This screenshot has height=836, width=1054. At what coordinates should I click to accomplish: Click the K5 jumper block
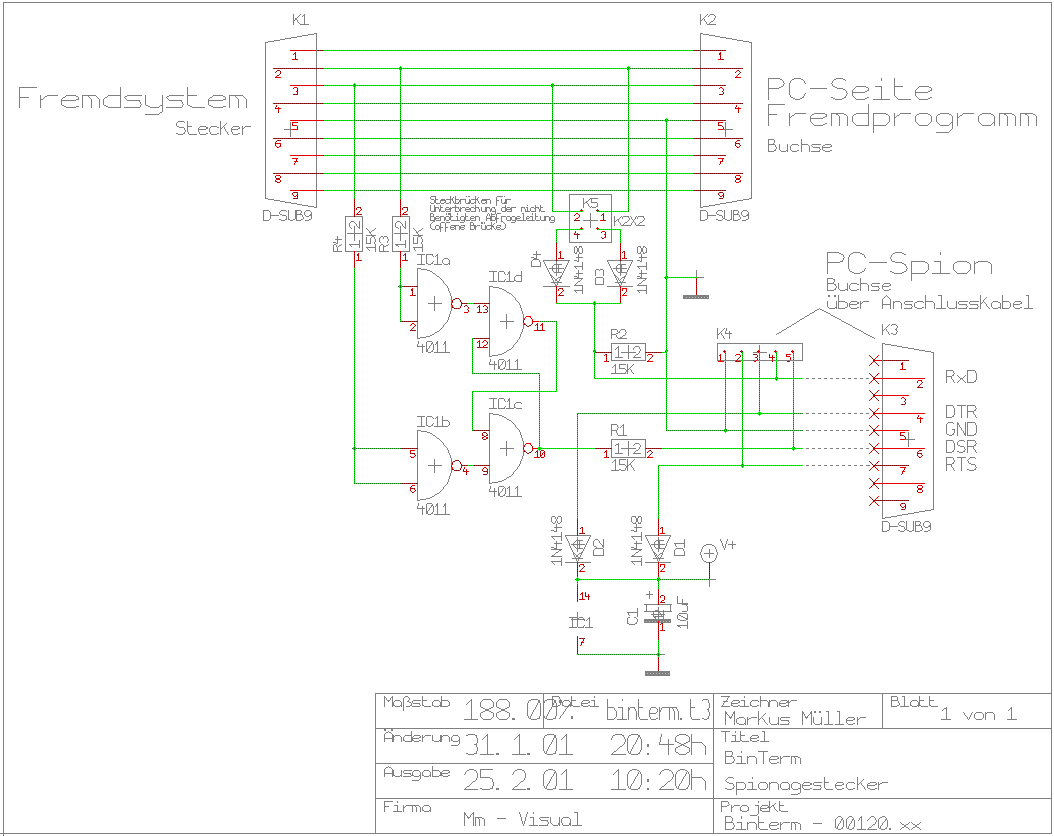tap(590, 218)
